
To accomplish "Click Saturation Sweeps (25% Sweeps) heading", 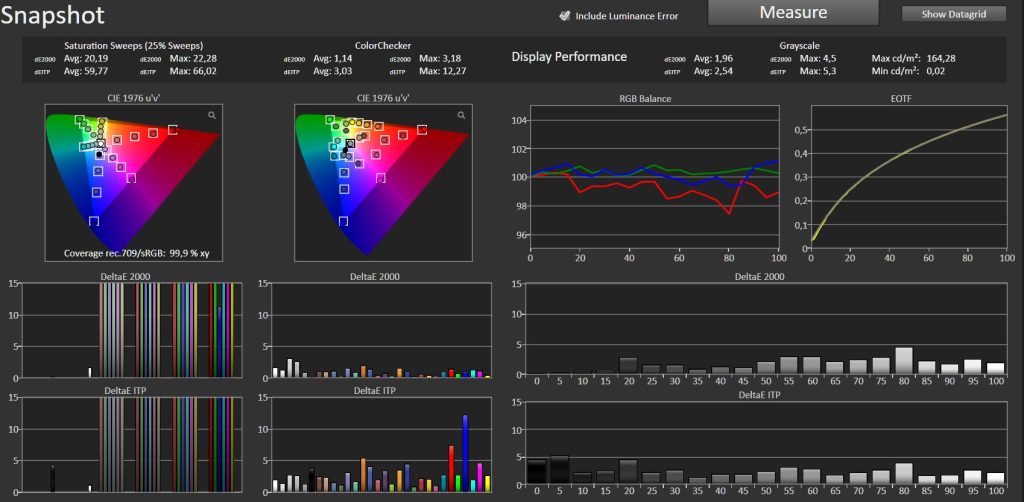I will (x=133, y=46).
